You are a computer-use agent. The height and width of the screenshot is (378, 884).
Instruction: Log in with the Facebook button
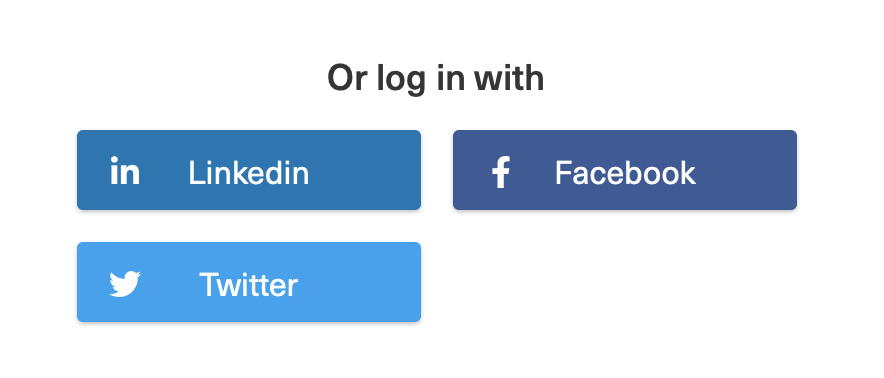point(625,170)
